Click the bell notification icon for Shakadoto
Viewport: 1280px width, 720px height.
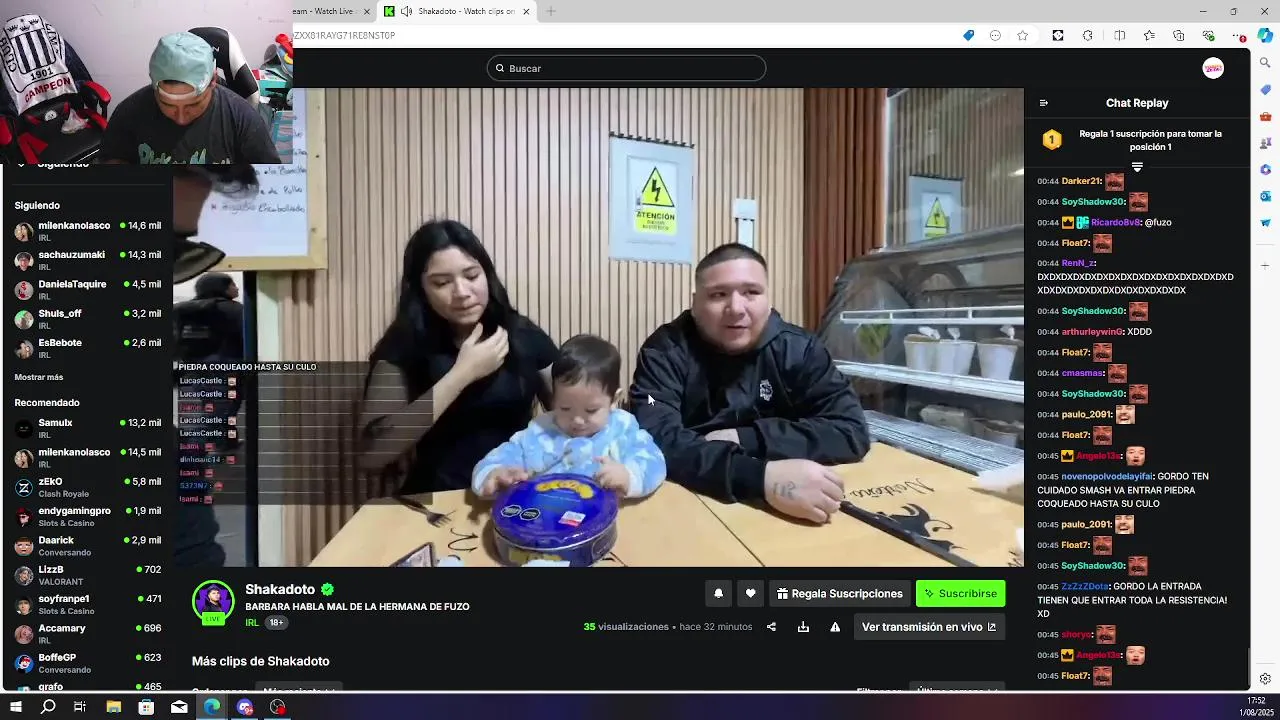pyautogui.click(x=718, y=594)
